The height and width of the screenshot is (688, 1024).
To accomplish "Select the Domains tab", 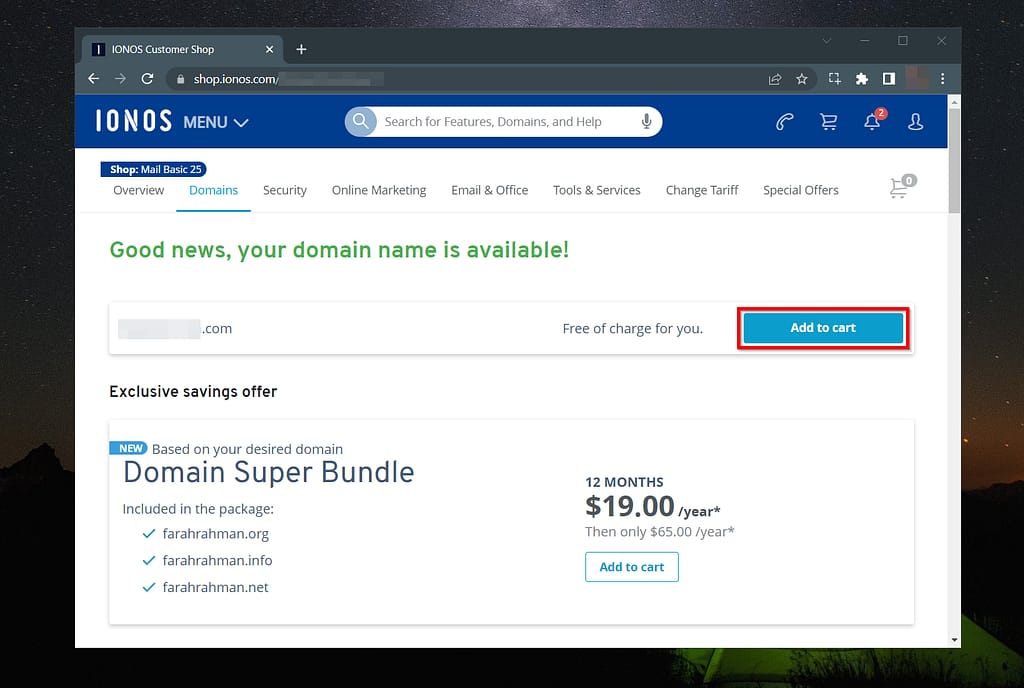I will (214, 191).
